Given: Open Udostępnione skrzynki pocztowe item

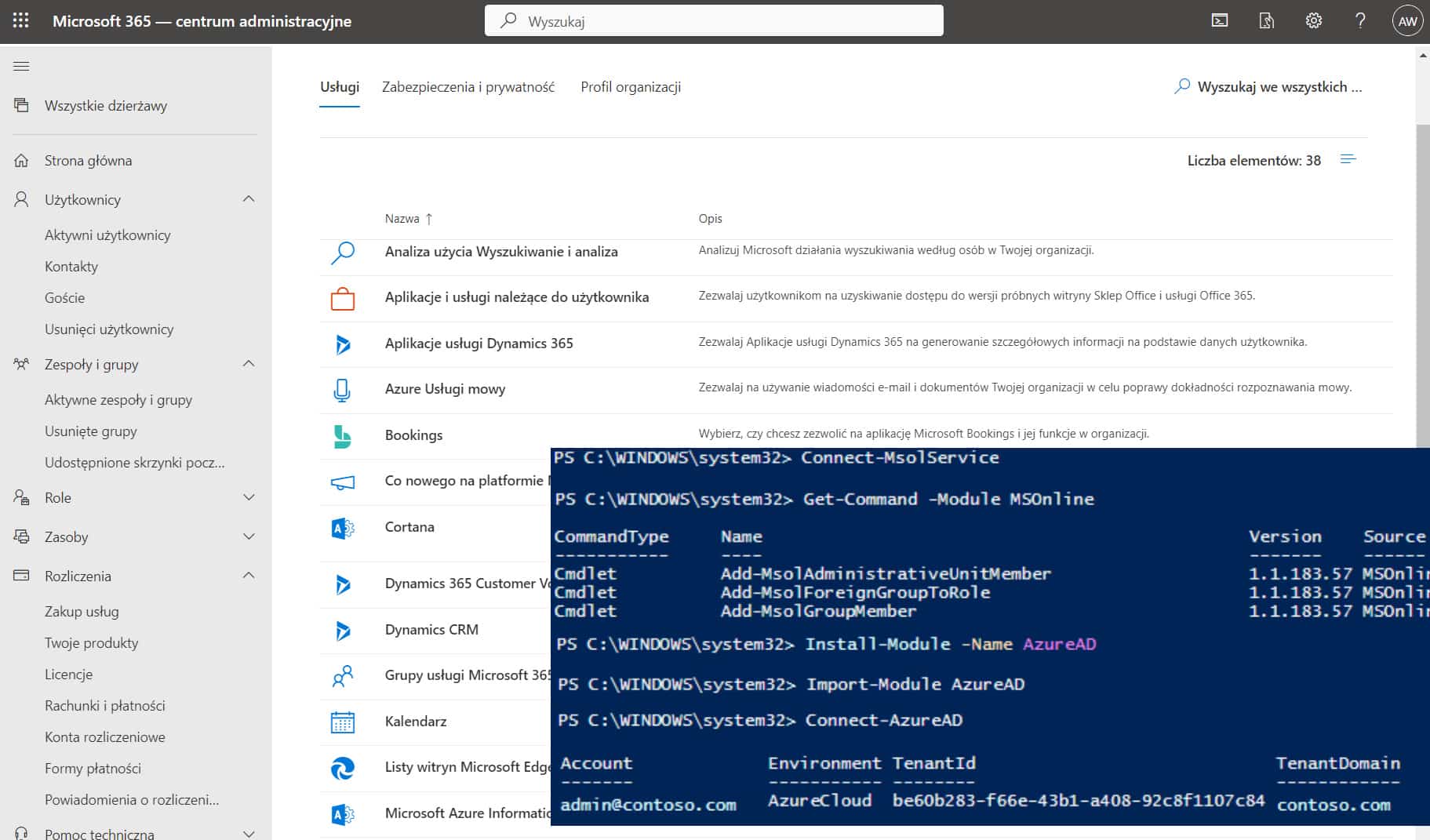Looking at the screenshot, I should [x=135, y=463].
